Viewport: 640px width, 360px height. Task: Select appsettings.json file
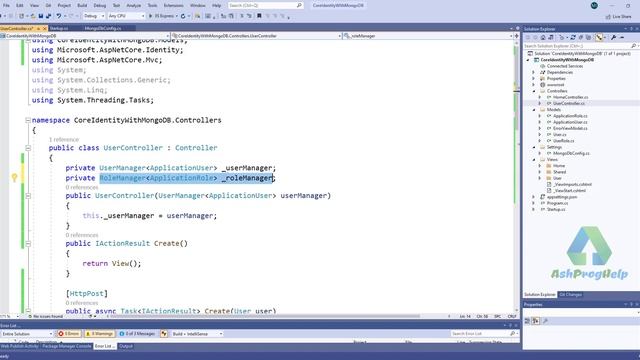tap(562, 197)
